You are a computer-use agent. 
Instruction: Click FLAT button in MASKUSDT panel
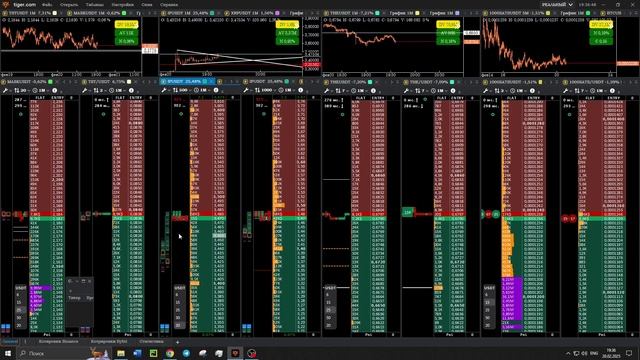(40, 98)
